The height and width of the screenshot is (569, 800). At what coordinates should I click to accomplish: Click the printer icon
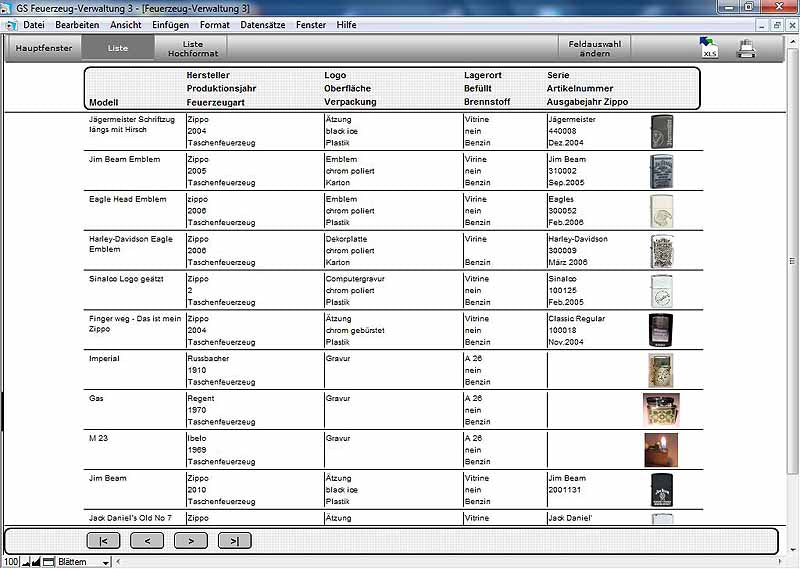[746, 47]
